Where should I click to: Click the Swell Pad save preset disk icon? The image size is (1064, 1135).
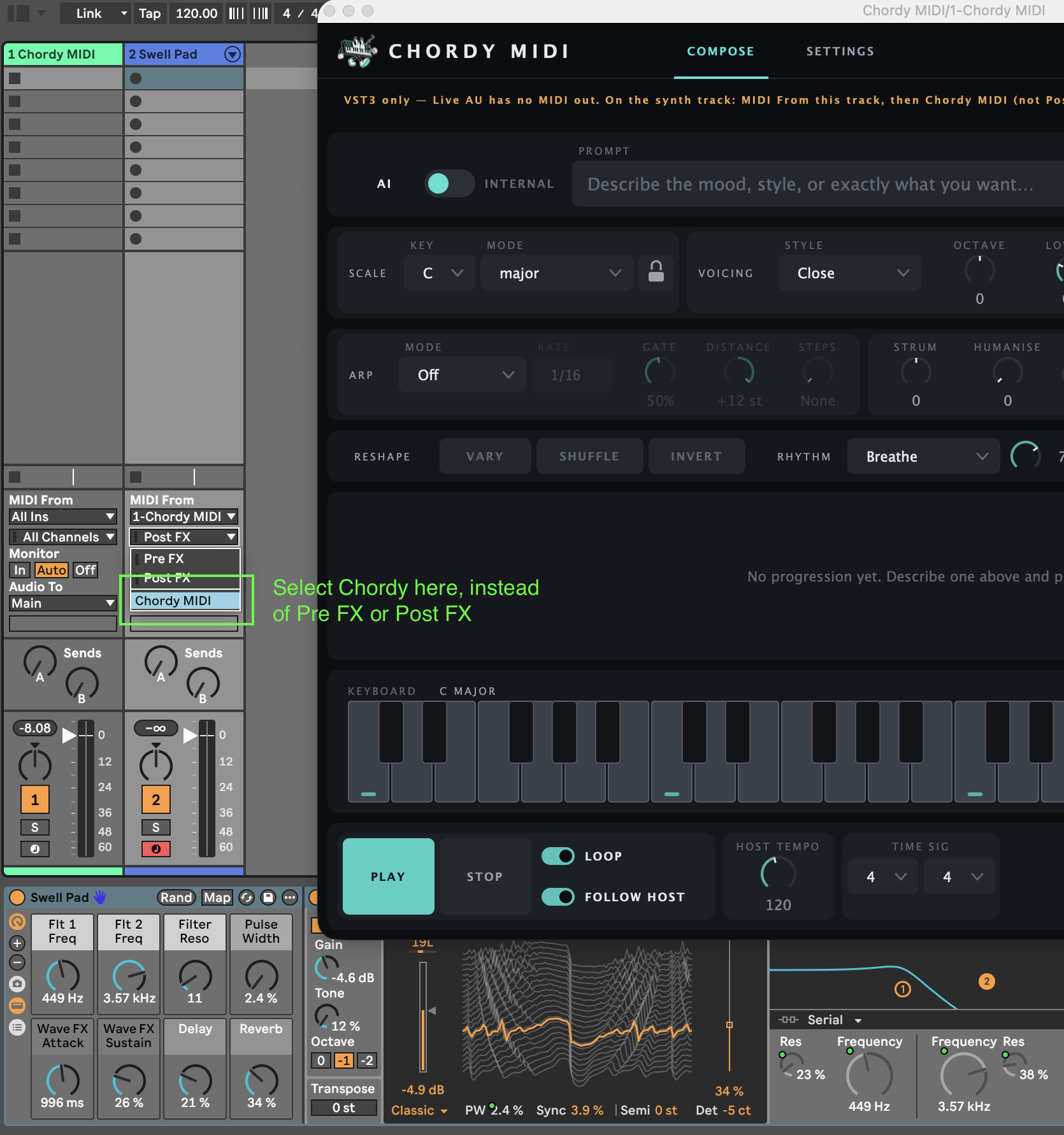268,897
